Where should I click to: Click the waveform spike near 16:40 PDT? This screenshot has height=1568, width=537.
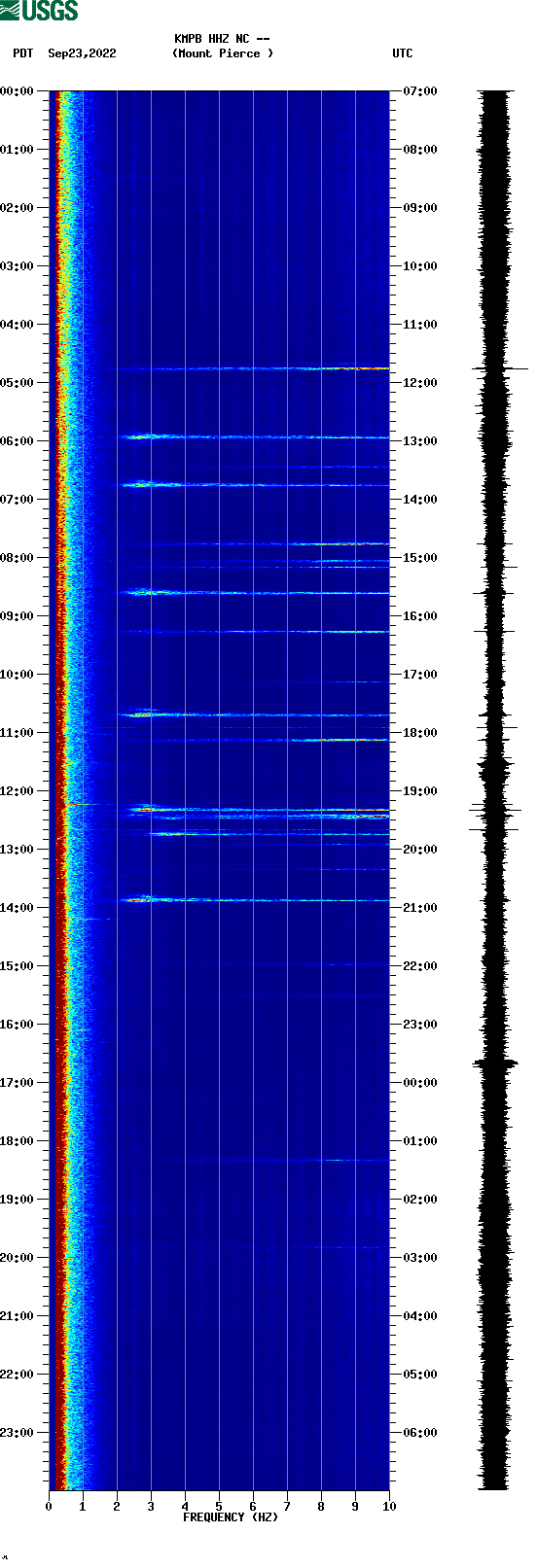point(495,1063)
